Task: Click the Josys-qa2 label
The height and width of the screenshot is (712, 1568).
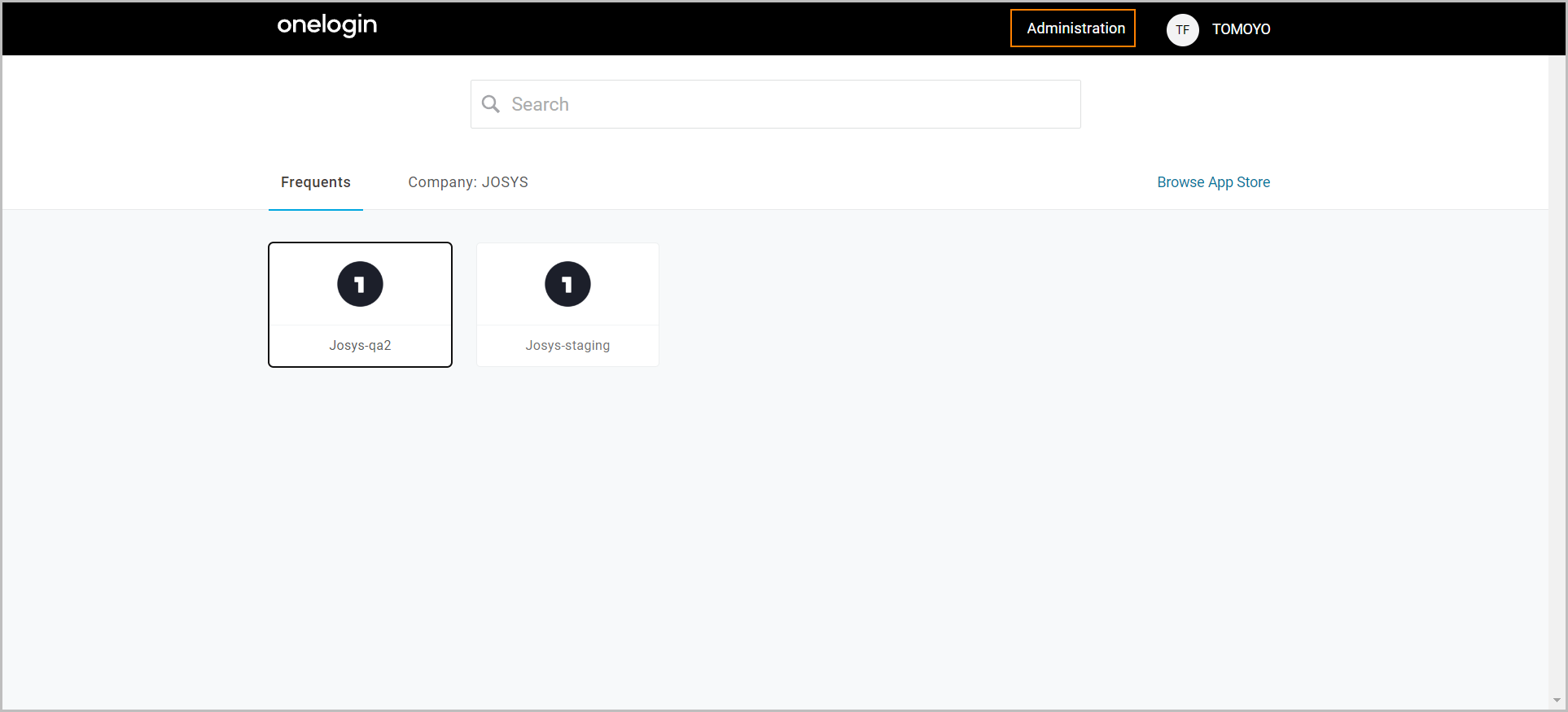Action: point(360,345)
